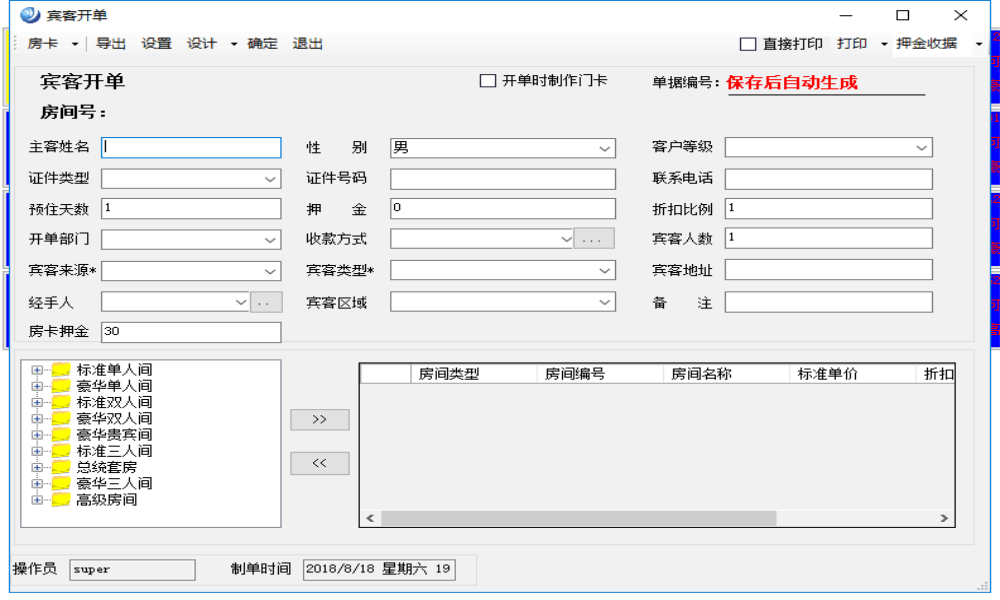Click the >> add room button

tap(320, 420)
